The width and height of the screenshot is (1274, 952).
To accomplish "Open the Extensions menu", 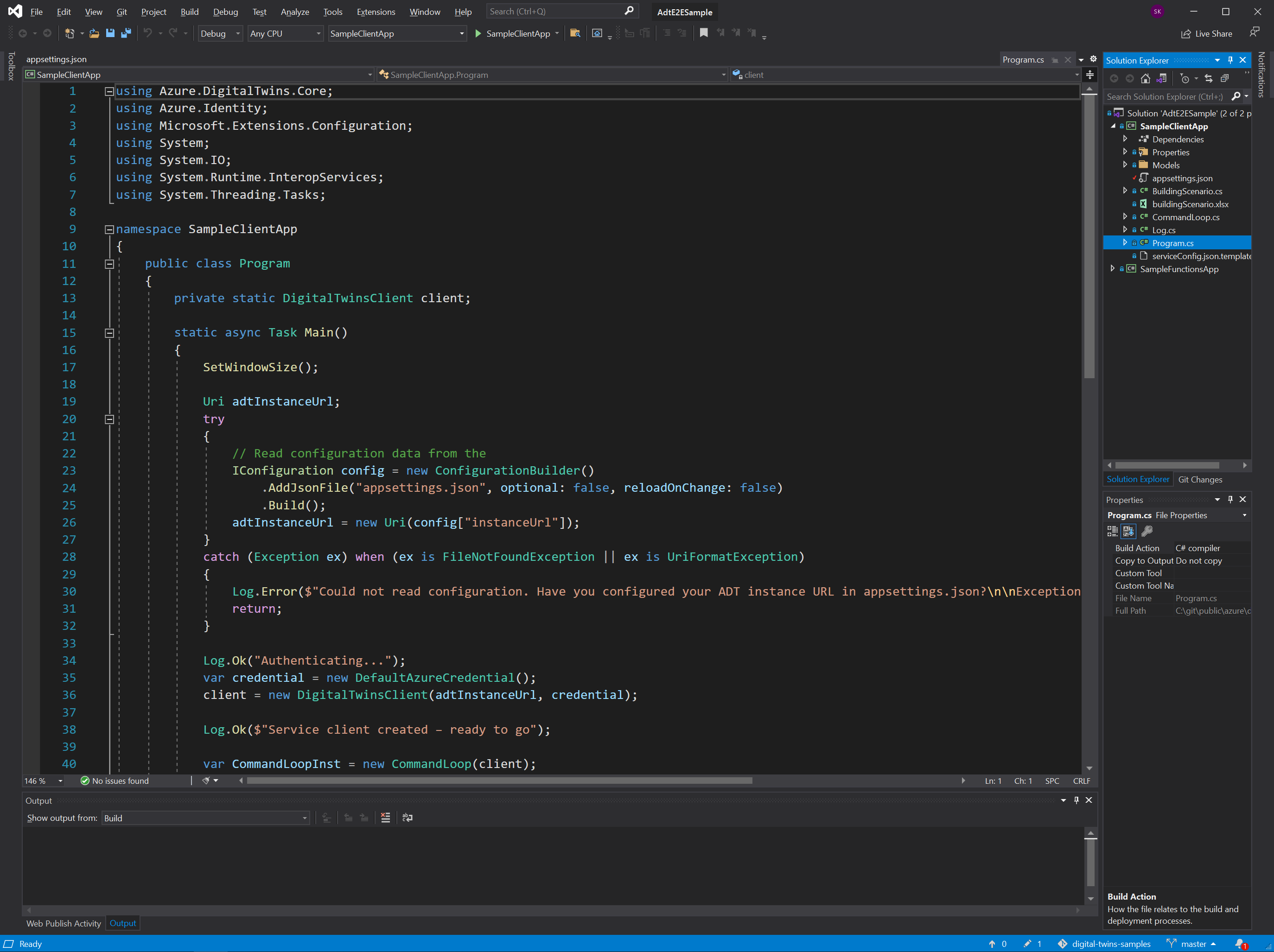I will [x=376, y=12].
